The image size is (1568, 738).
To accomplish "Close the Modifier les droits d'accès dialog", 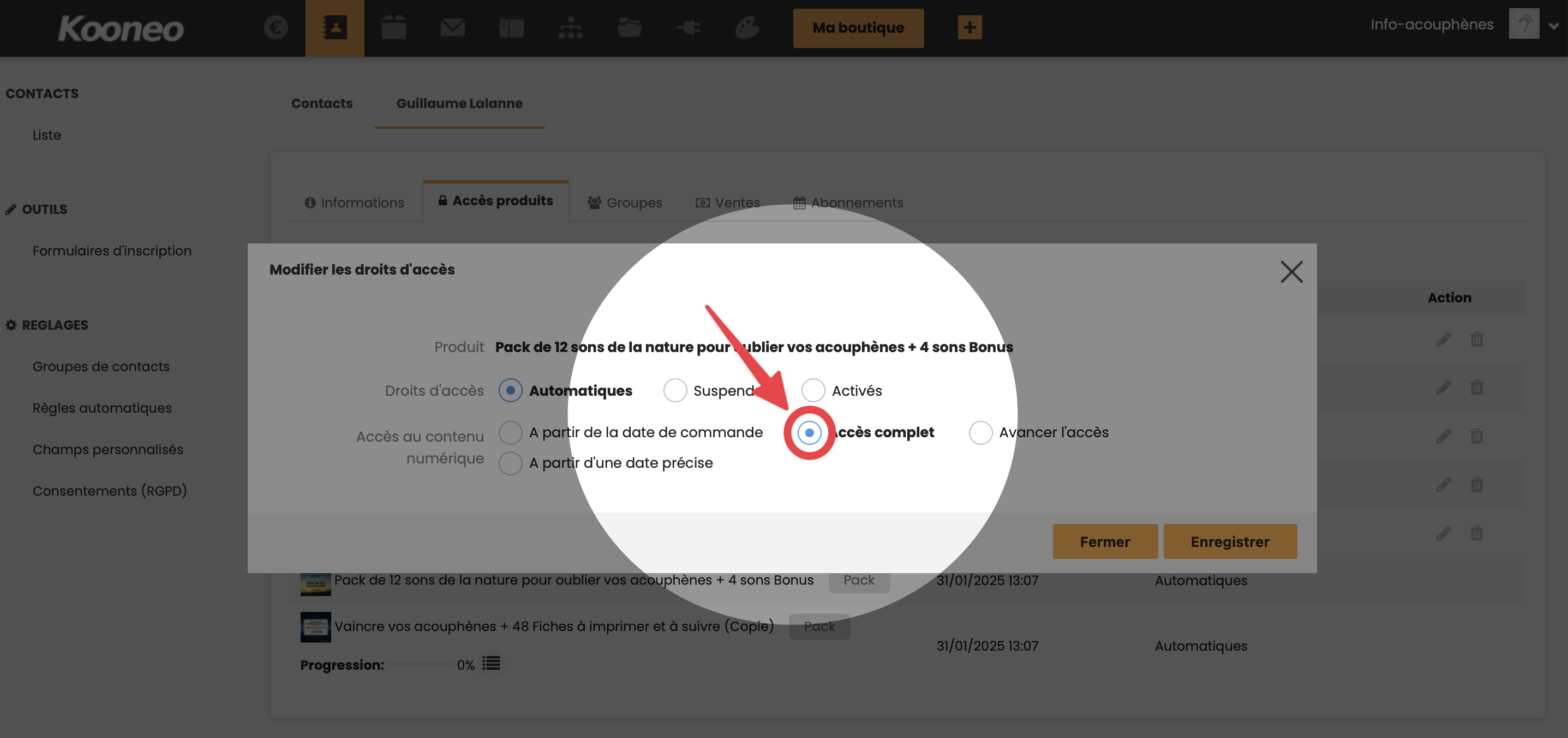I will pos(1291,272).
